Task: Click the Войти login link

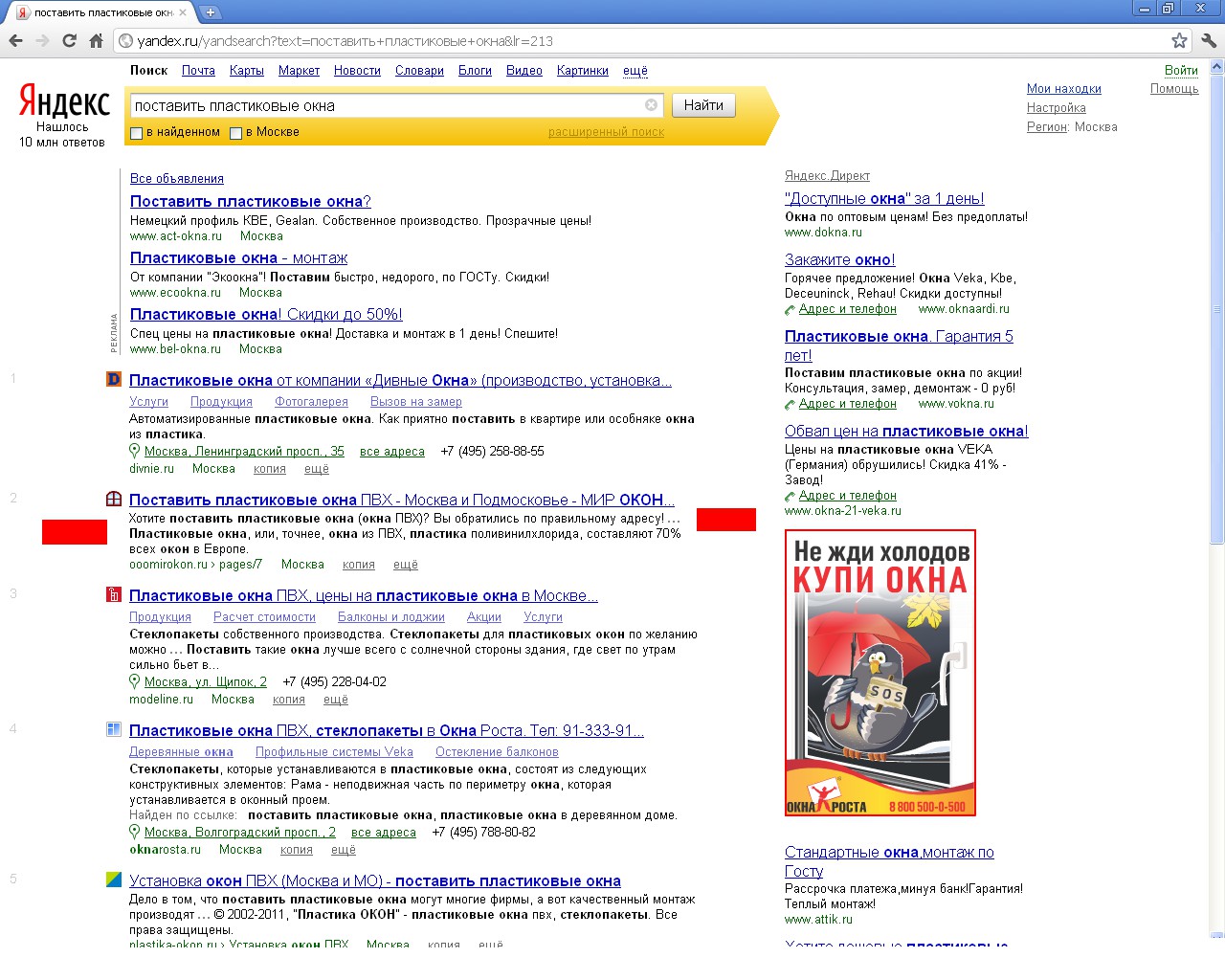Action: click(1181, 70)
